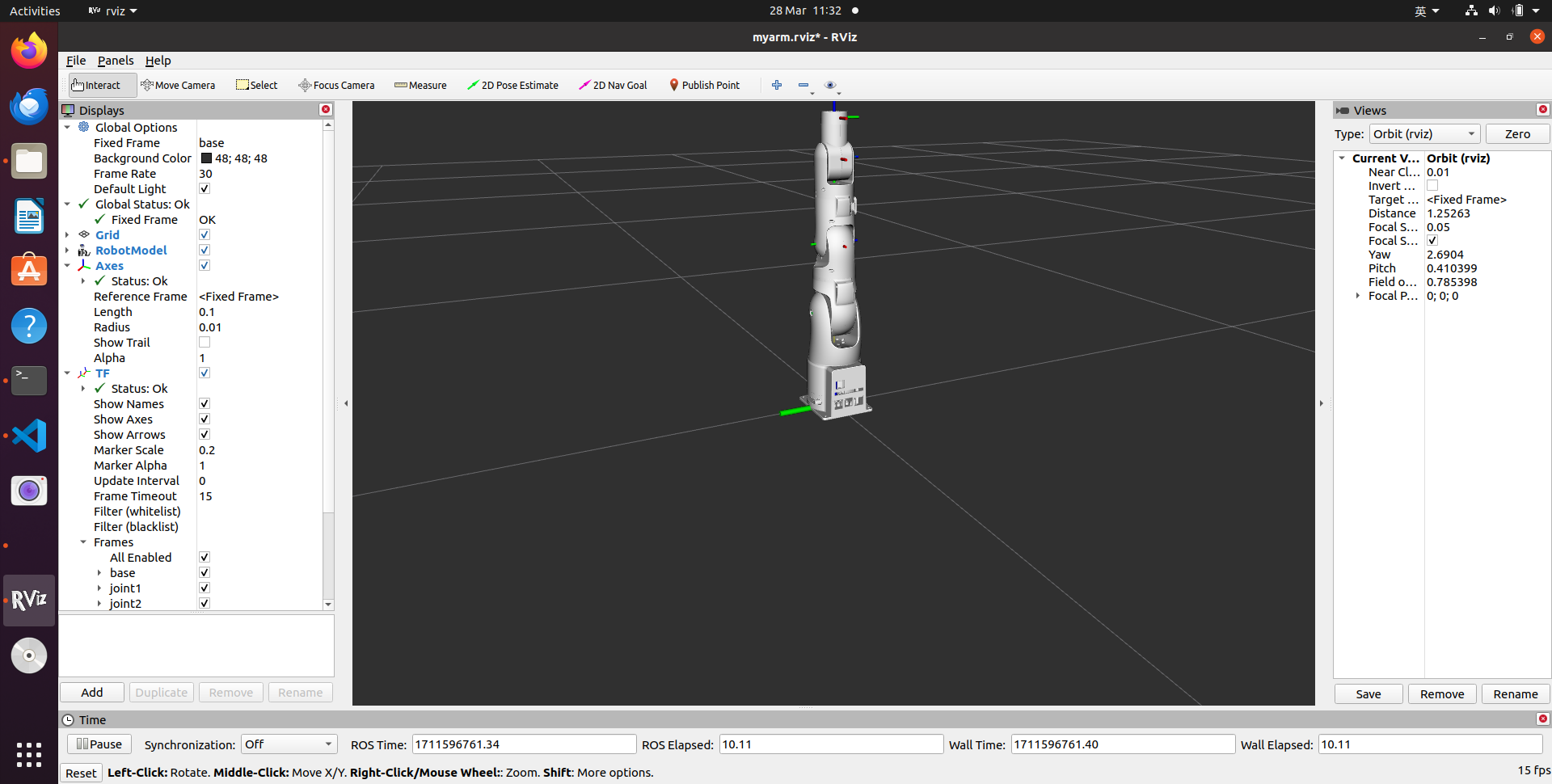Open the RViz icon in the dock
Viewport: 1552px width, 784px height.
29,600
